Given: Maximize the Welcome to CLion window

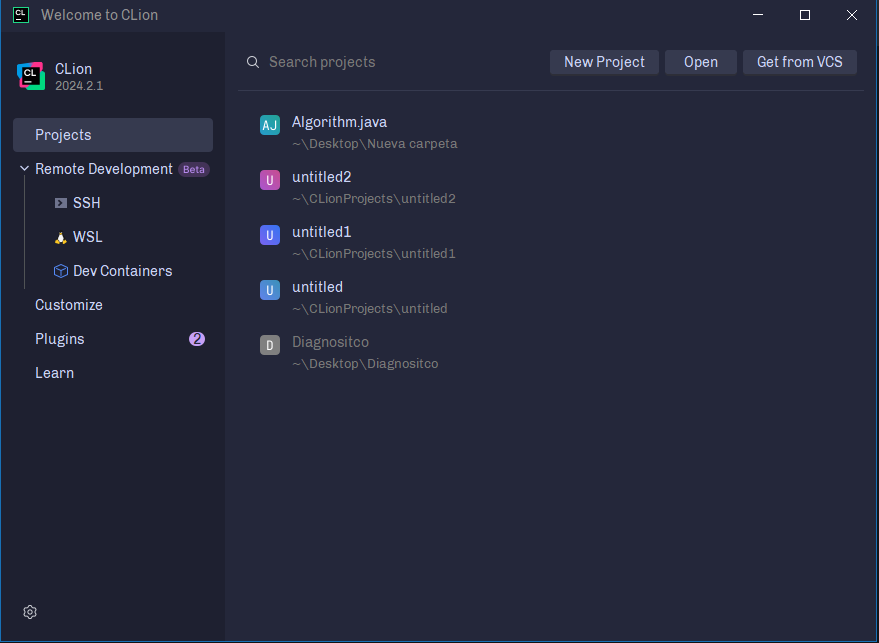Looking at the screenshot, I should coord(804,15).
